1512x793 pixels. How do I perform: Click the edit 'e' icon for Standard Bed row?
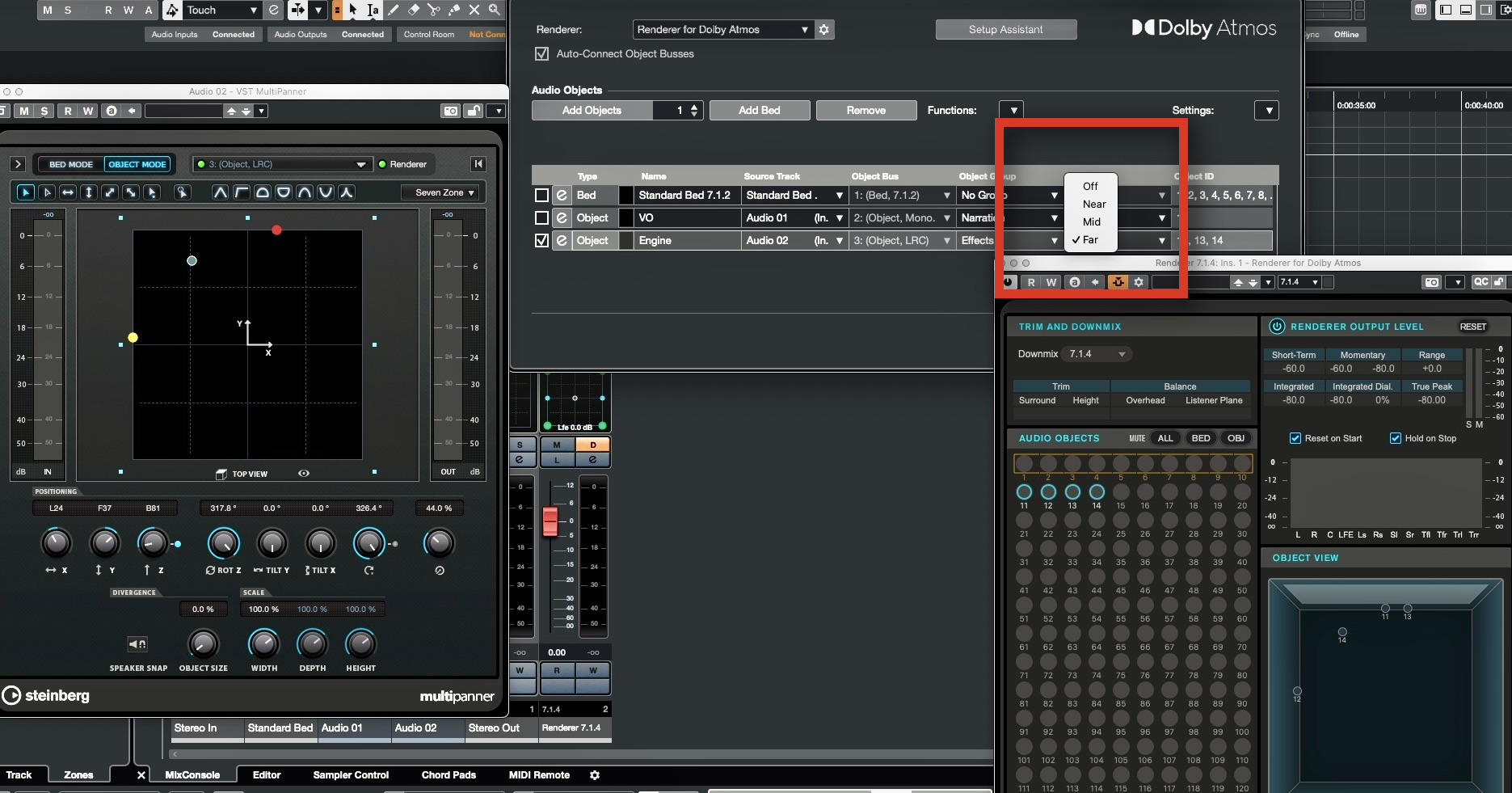click(562, 196)
